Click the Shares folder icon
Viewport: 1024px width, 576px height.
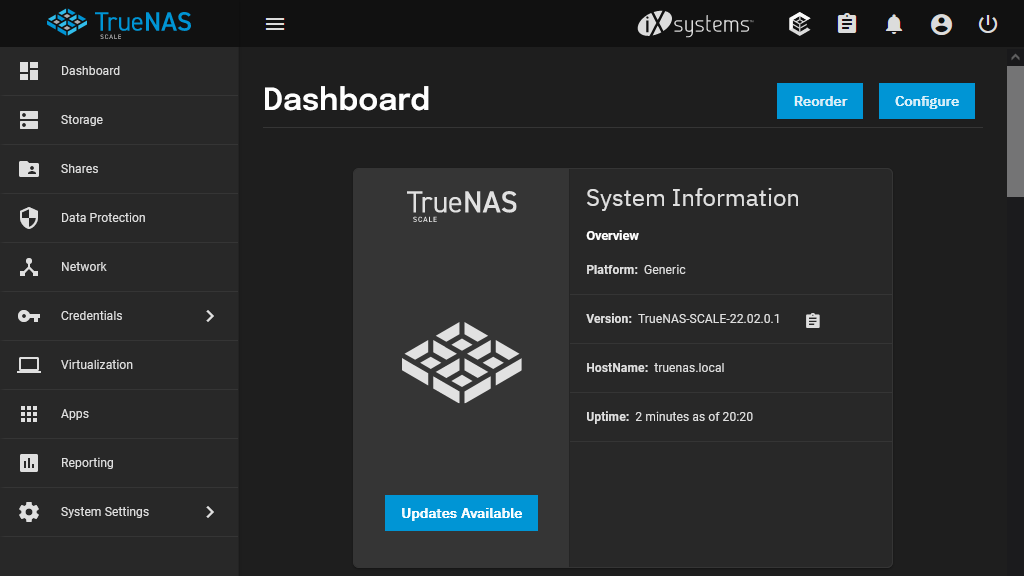click(x=29, y=168)
